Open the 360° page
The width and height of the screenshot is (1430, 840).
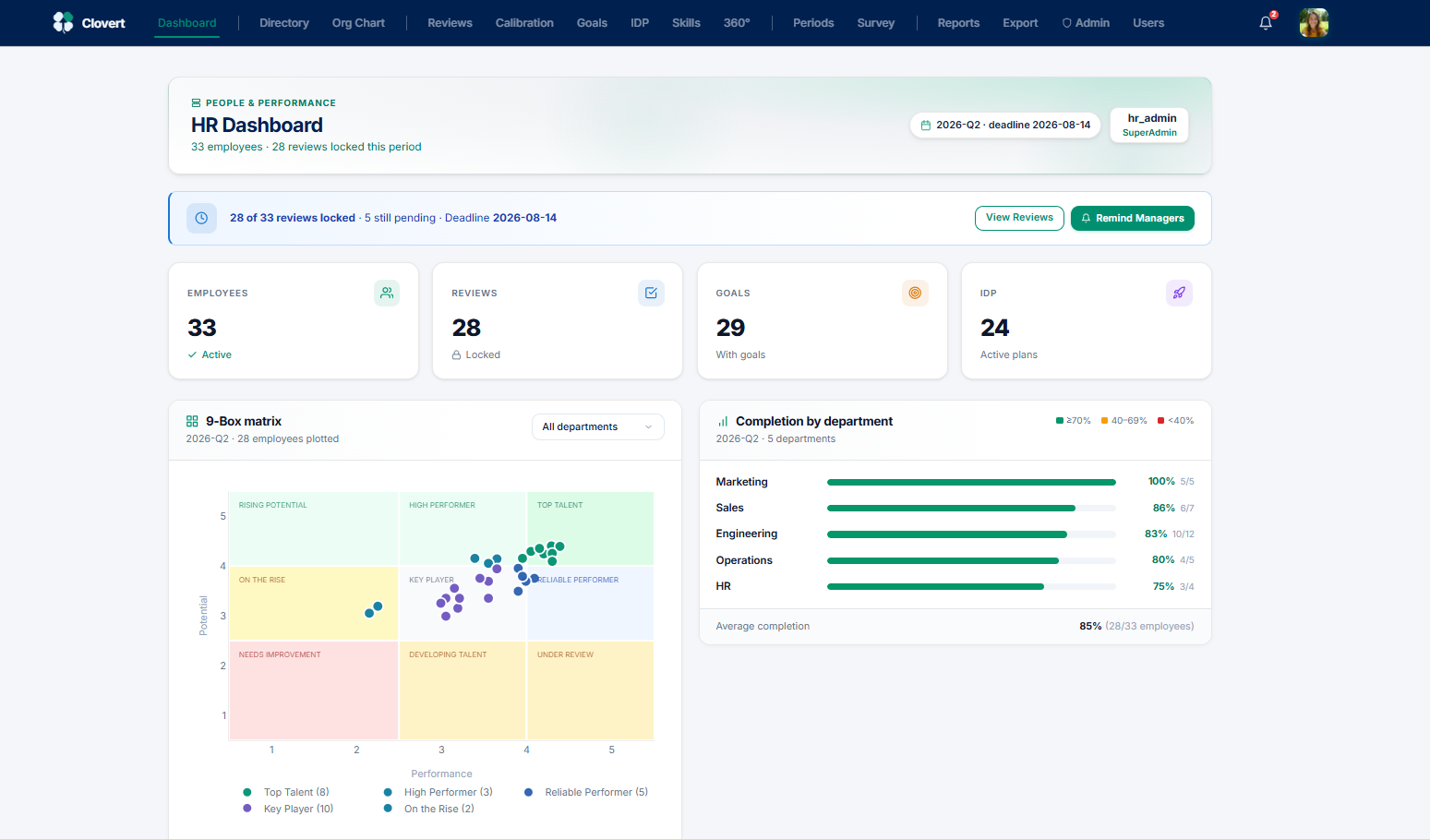[x=737, y=23]
